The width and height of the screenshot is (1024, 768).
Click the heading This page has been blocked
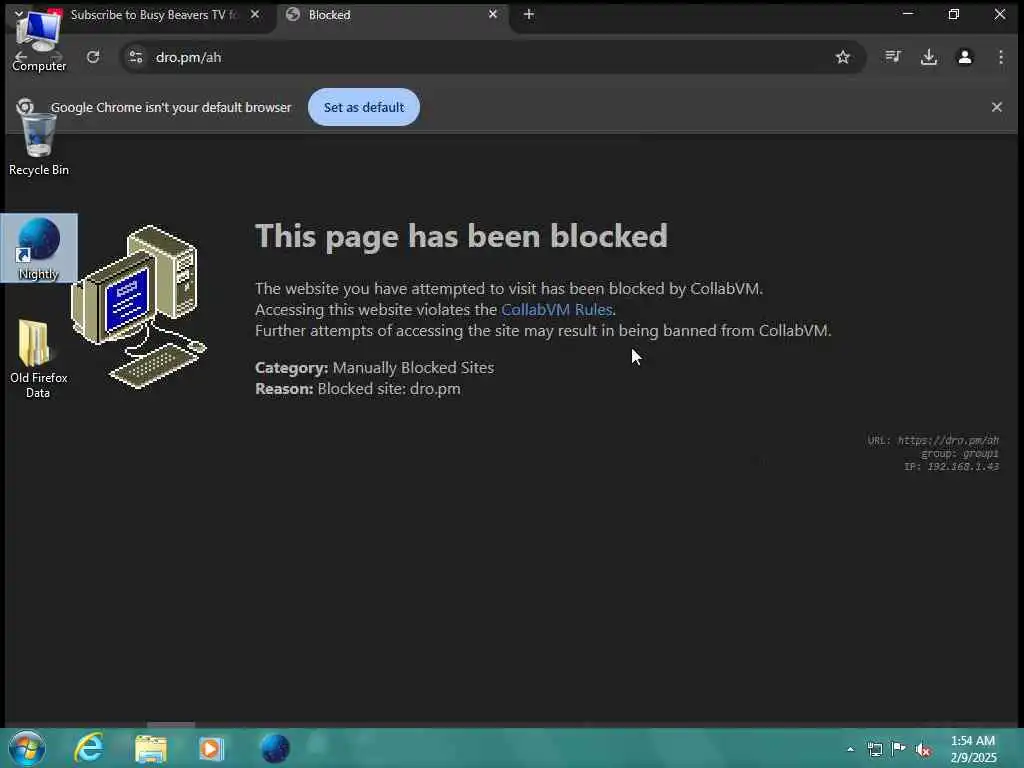coord(461,236)
